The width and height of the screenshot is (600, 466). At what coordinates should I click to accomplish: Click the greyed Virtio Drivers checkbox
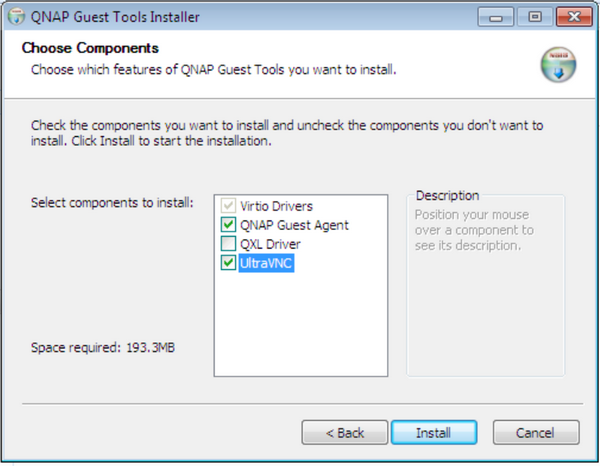[x=228, y=206]
